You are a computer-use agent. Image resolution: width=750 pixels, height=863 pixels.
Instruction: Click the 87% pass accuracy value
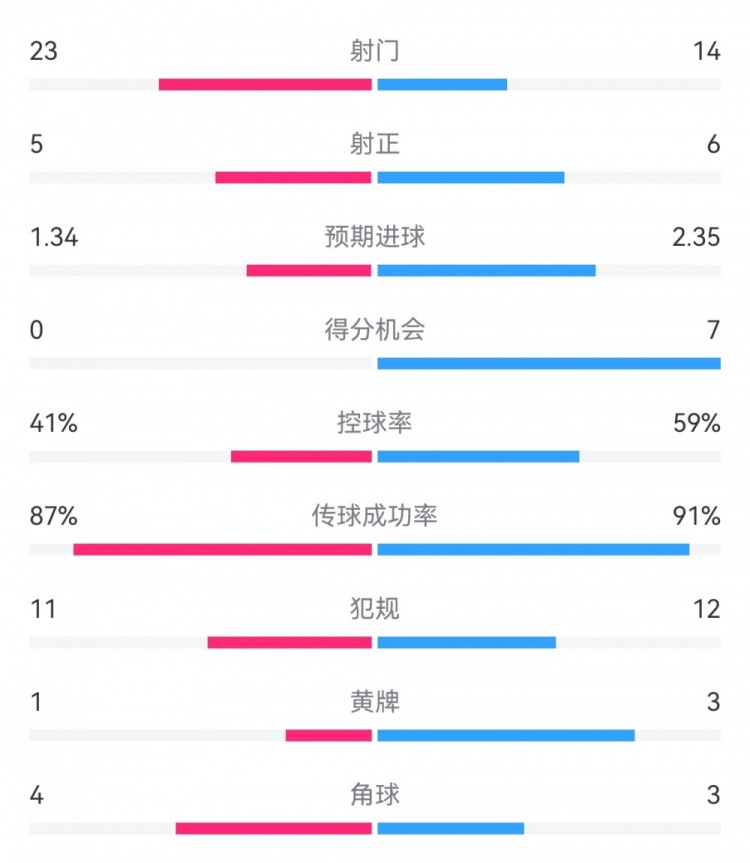click(x=53, y=516)
